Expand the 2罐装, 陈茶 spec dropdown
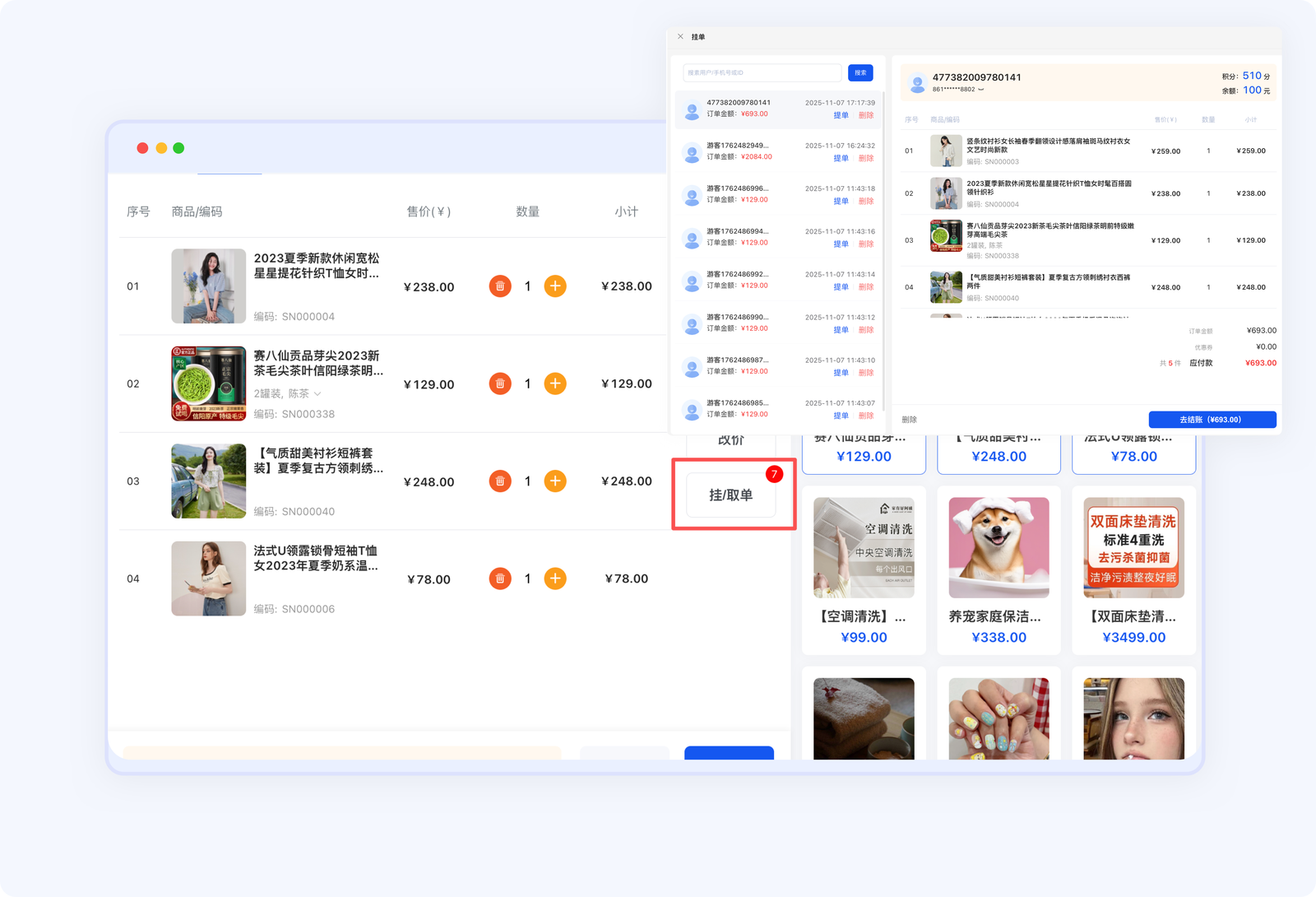Image resolution: width=1316 pixels, height=897 pixels. point(317,394)
